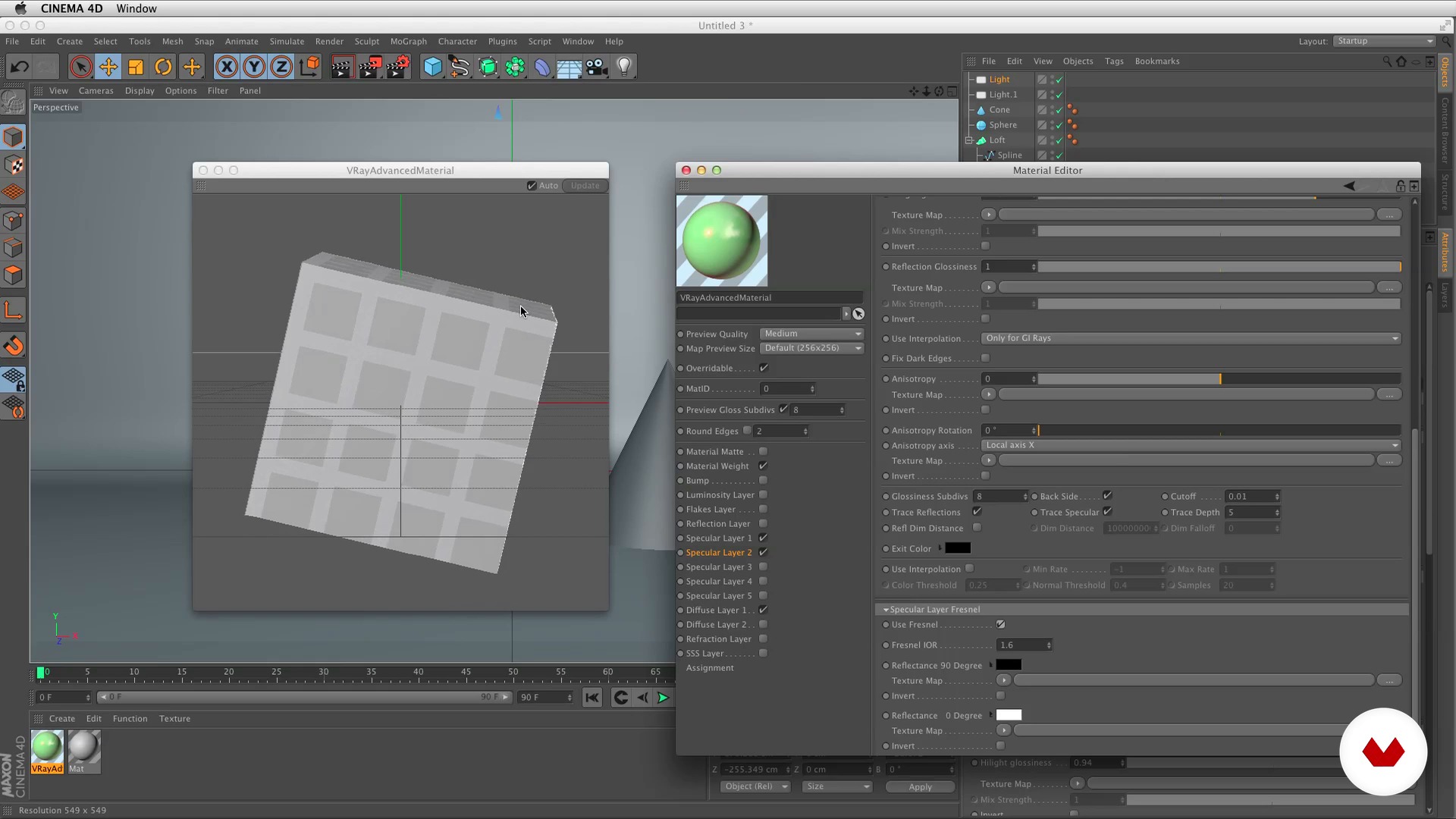Open Texture menu in Material Manager

point(174,719)
